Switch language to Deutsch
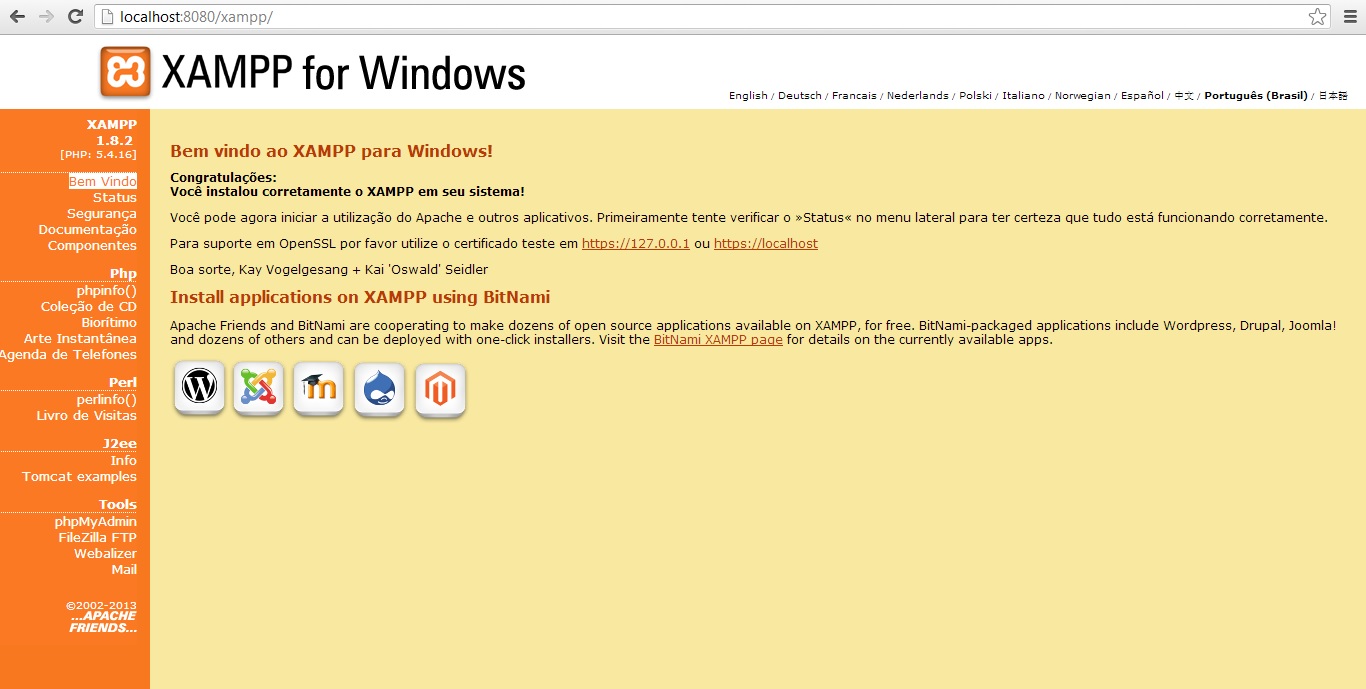This screenshot has height=689, width=1366. click(x=800, y=96)
